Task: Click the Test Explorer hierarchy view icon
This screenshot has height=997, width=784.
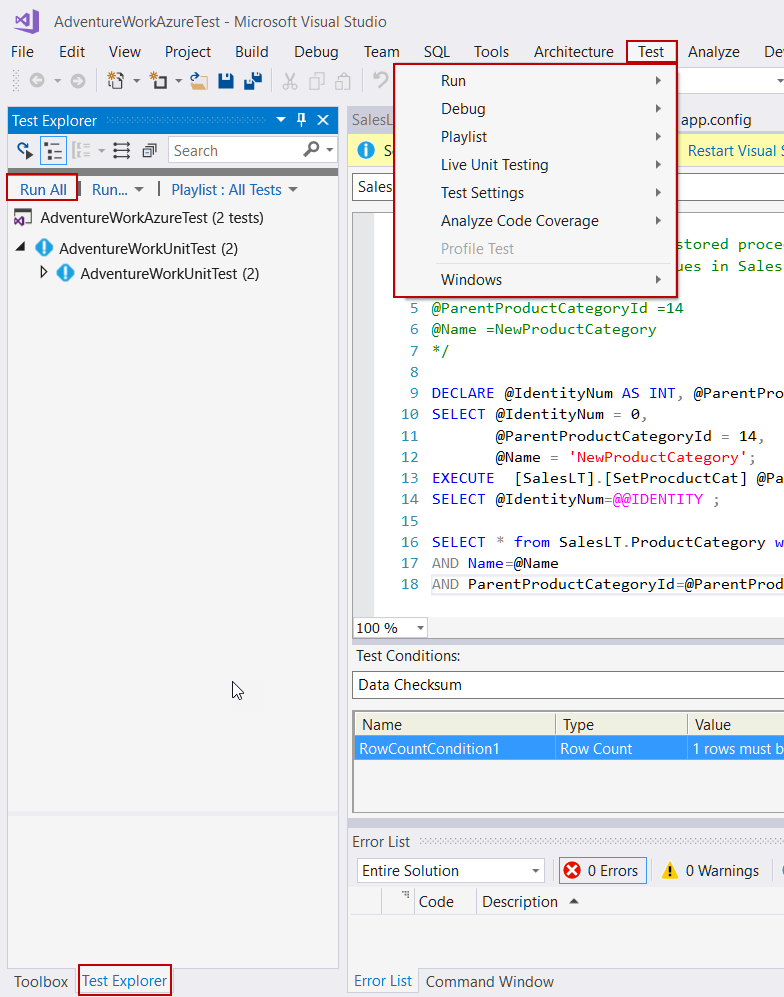Action: pos(53,151)
